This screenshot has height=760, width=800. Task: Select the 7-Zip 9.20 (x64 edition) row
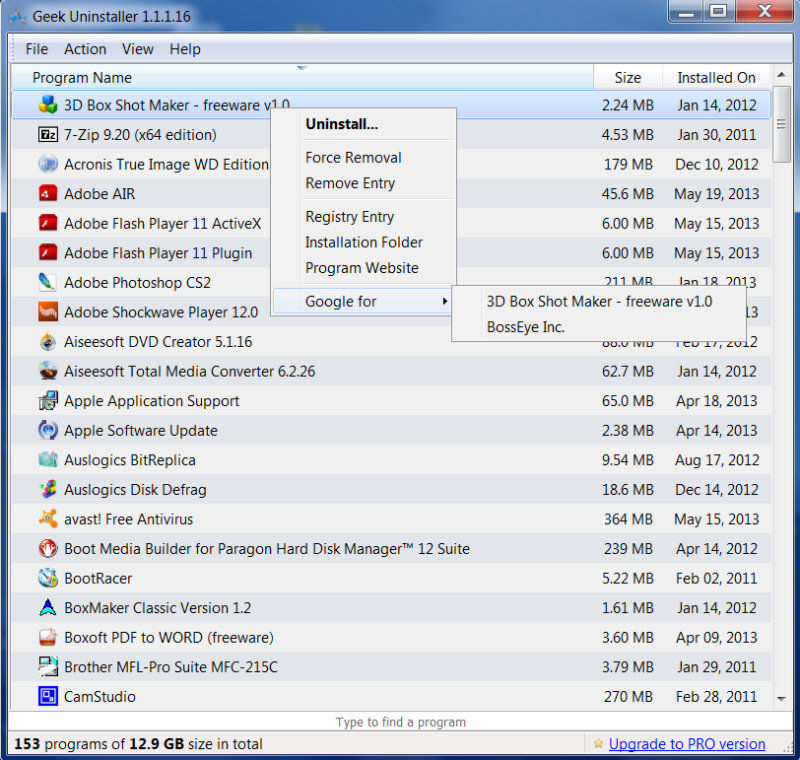pyautogui.click(x=391, y=135)
